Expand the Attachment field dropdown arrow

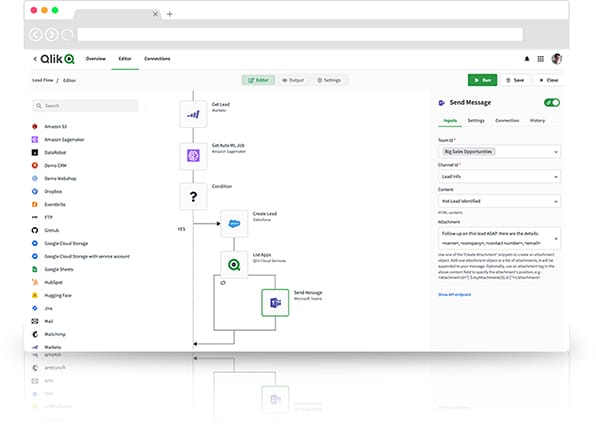(556, 239)
